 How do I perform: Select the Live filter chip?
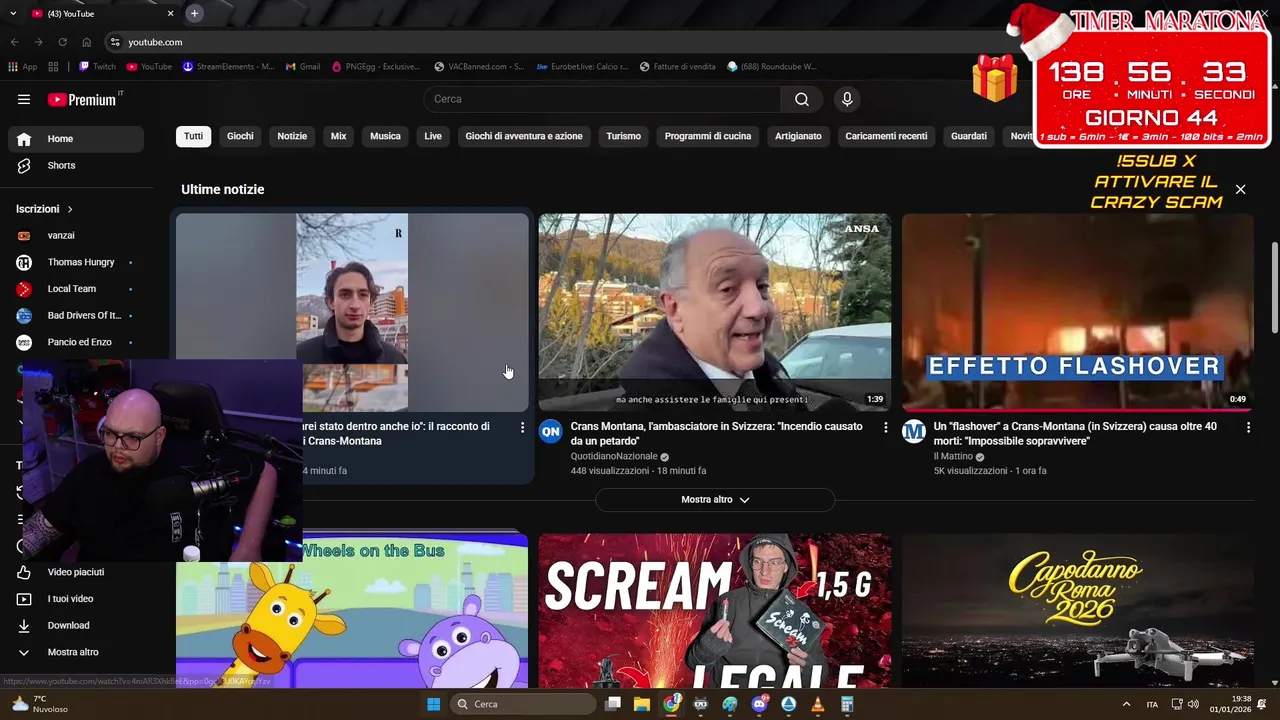[433, 136]
